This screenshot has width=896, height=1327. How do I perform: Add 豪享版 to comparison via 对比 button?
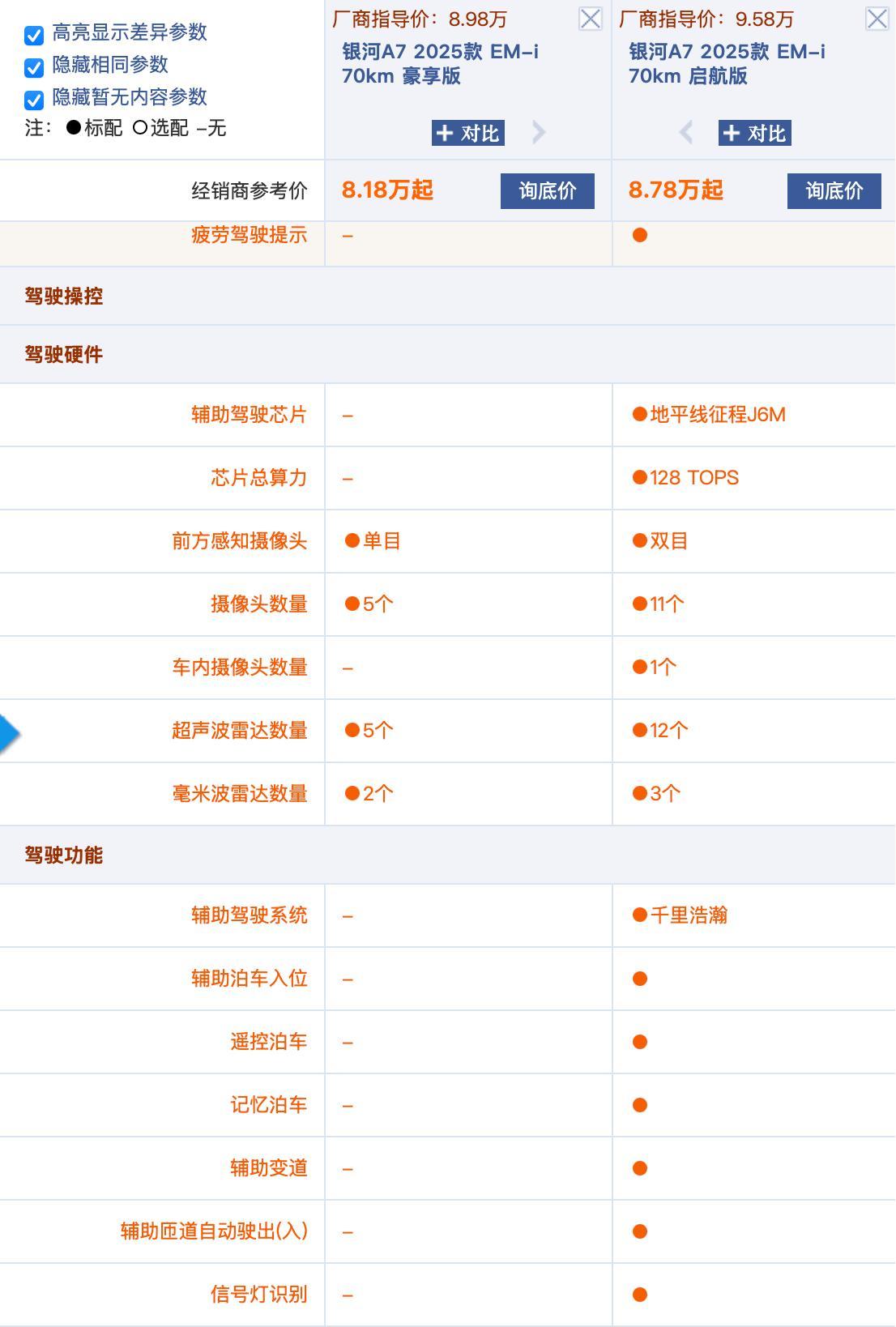468,133
